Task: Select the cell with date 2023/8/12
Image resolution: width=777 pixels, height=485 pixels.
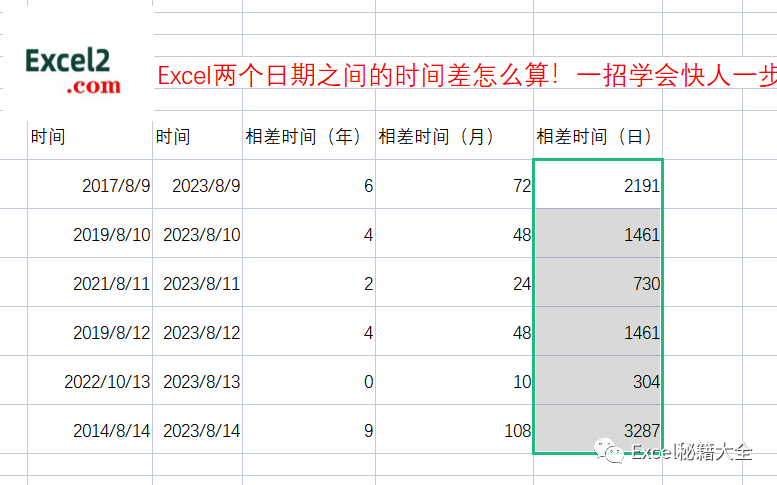Action: point(198,331)
